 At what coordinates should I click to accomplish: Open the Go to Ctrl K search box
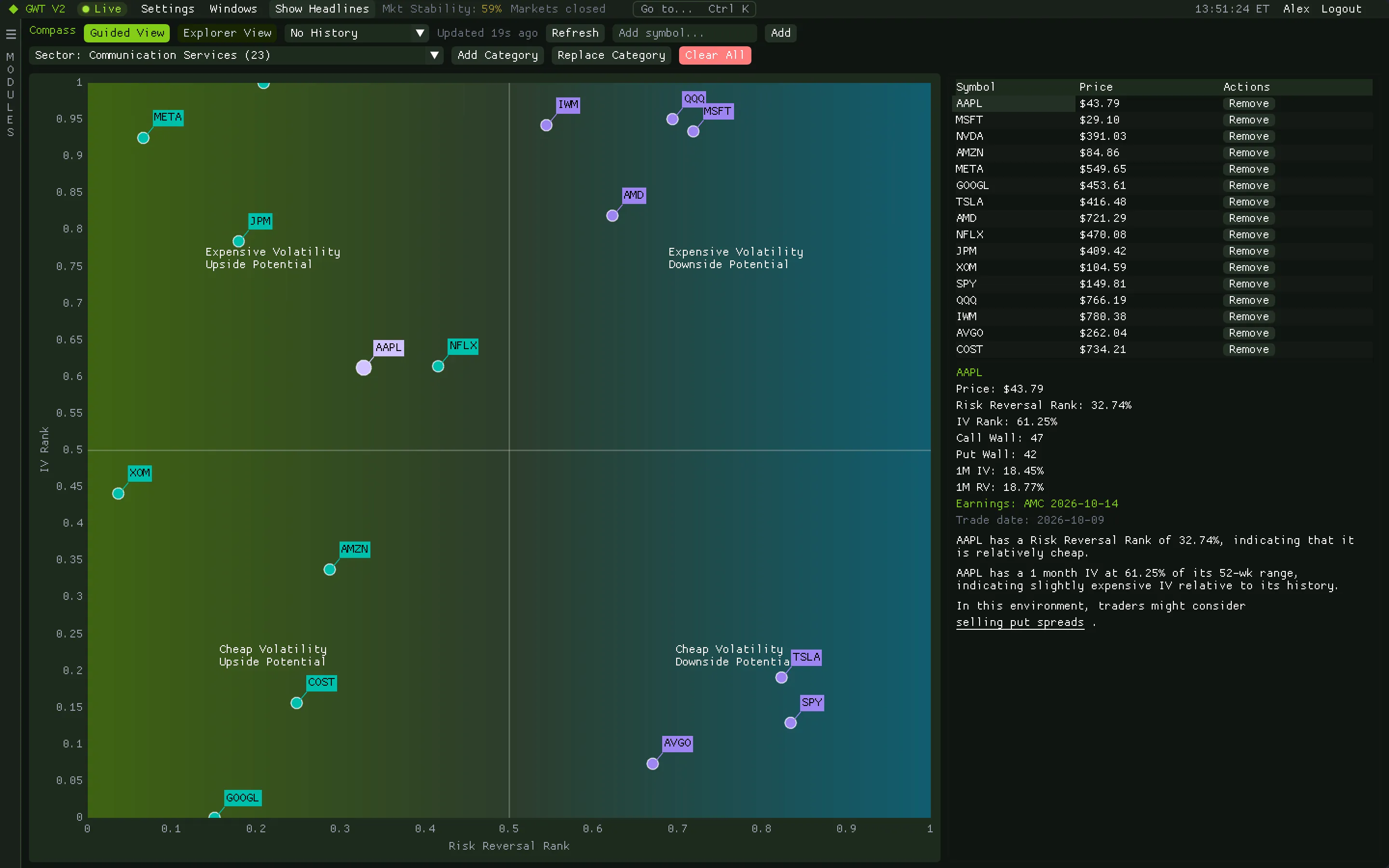click(694, 9)
